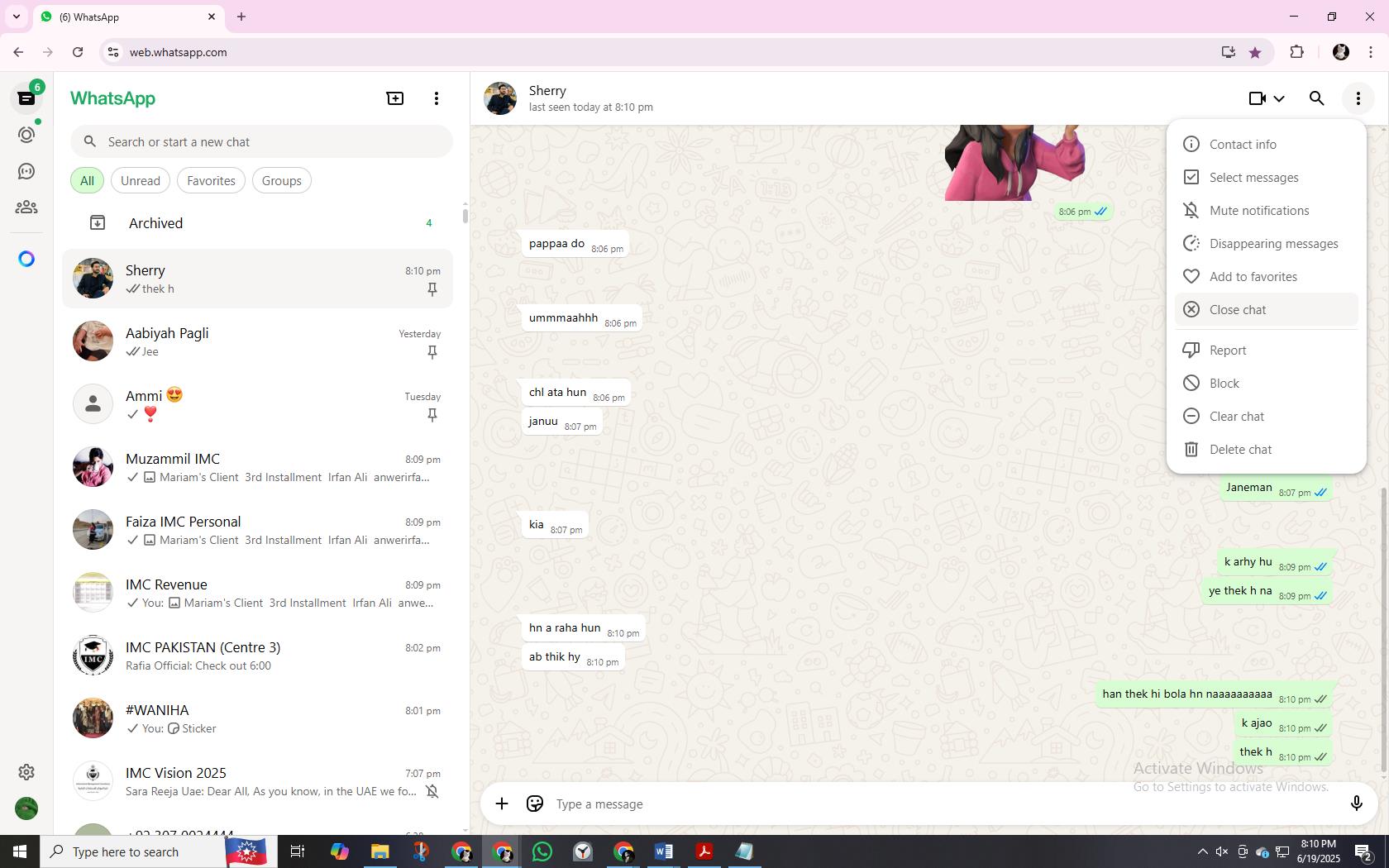Open the emoji and sticker picker

(535, 804)
